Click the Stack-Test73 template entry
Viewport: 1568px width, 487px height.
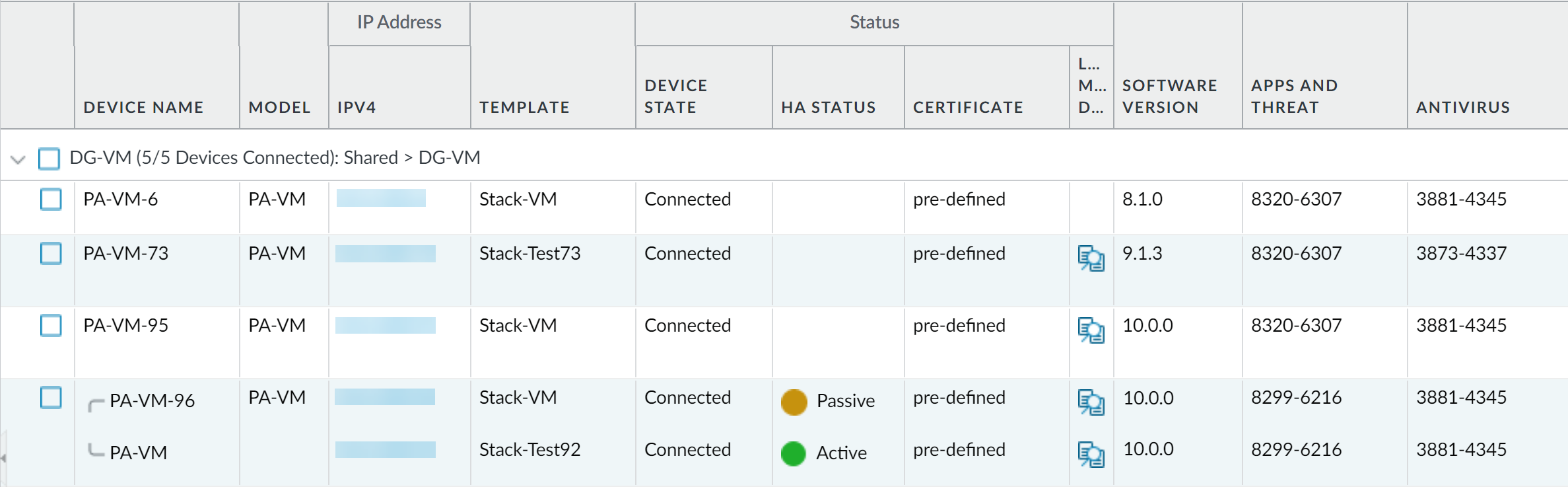(529, 253)
